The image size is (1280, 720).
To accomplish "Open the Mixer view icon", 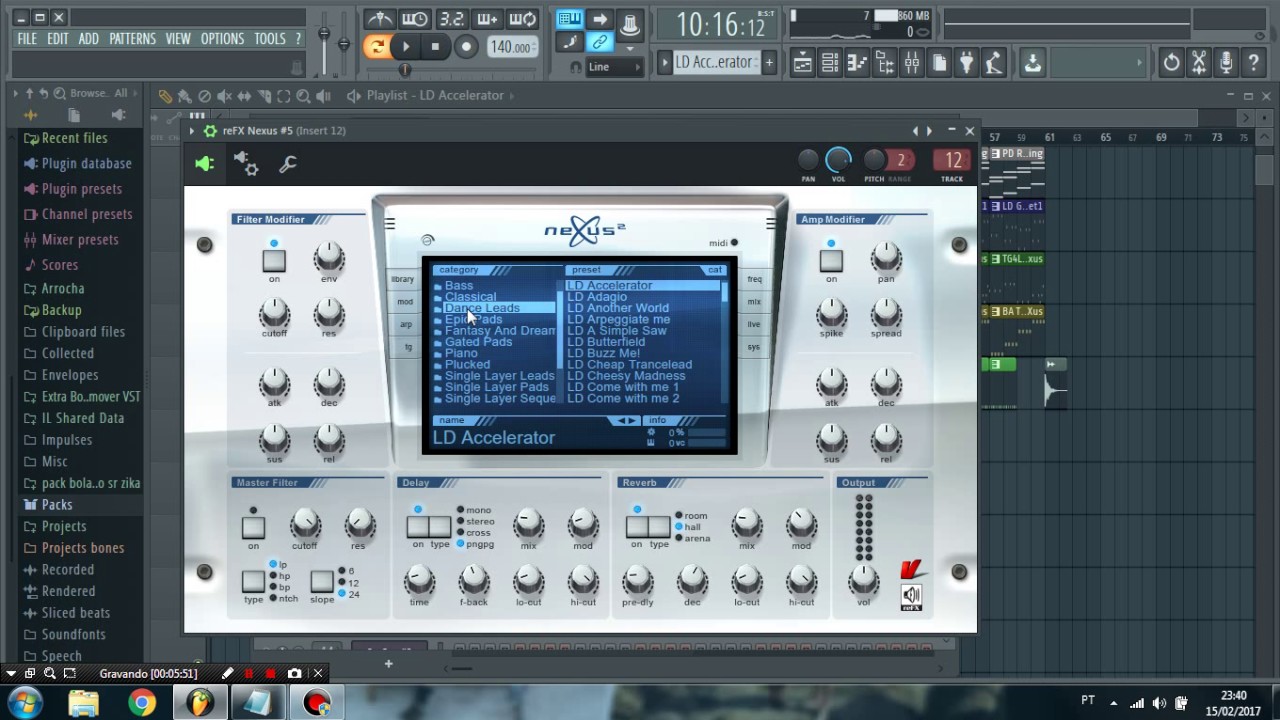I will pos(912,63).
